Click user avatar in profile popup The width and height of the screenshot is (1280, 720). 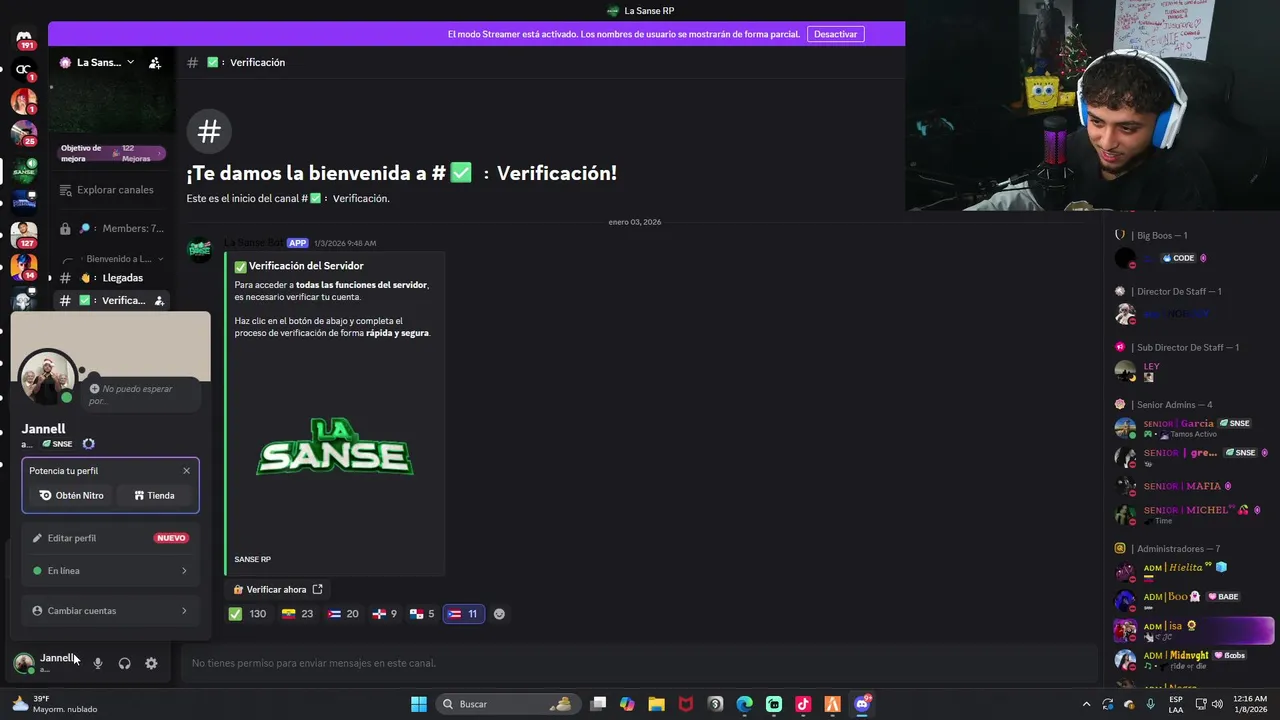point(47,377)
